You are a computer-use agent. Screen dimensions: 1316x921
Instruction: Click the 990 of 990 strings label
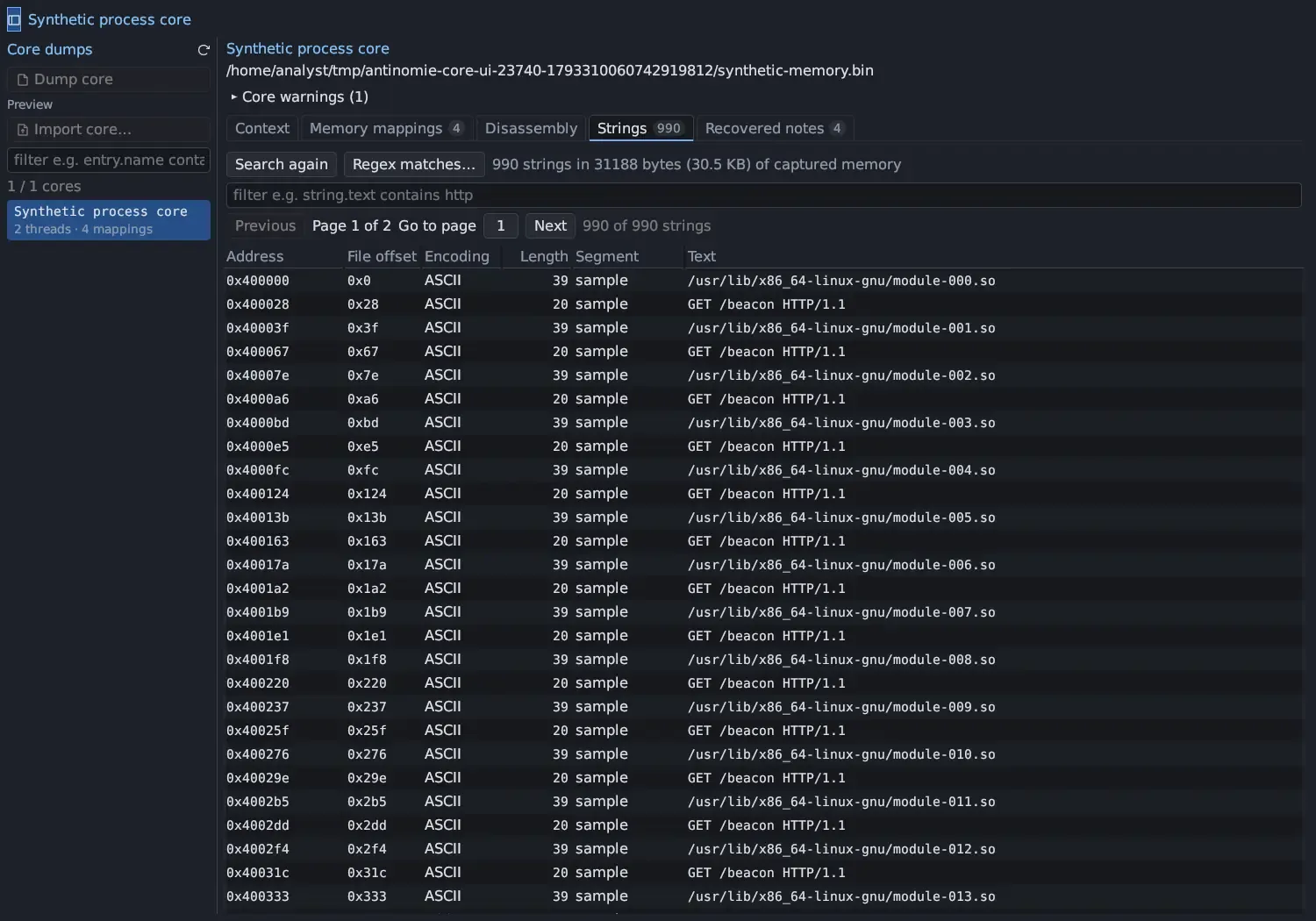pos(647,225)
